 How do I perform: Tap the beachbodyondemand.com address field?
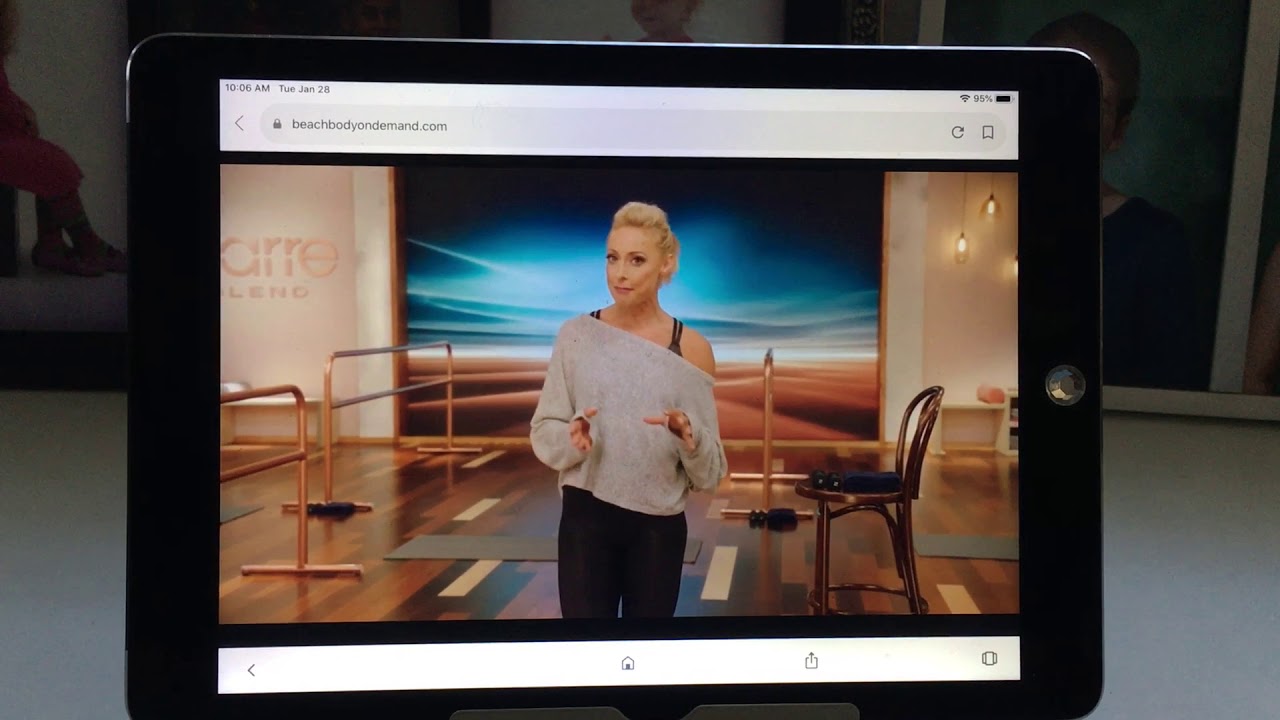[634, 127]
